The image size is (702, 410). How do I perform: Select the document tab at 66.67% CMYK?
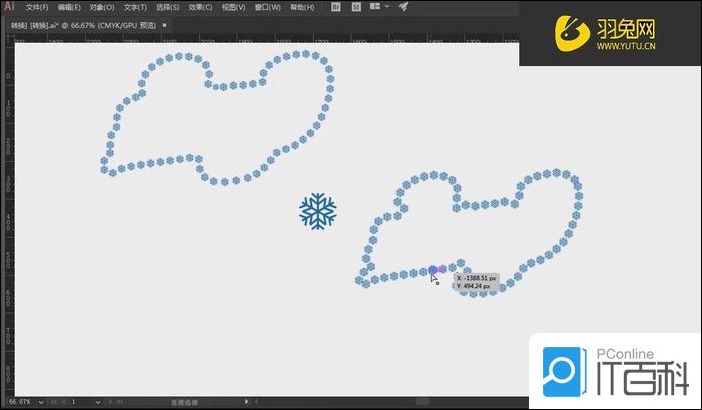tap(84, 26)
